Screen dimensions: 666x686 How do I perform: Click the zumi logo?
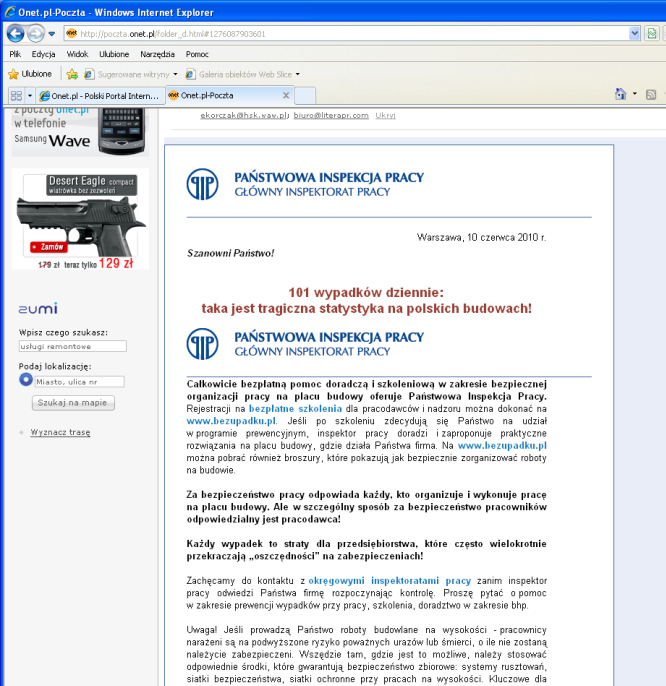click(38, 308)
